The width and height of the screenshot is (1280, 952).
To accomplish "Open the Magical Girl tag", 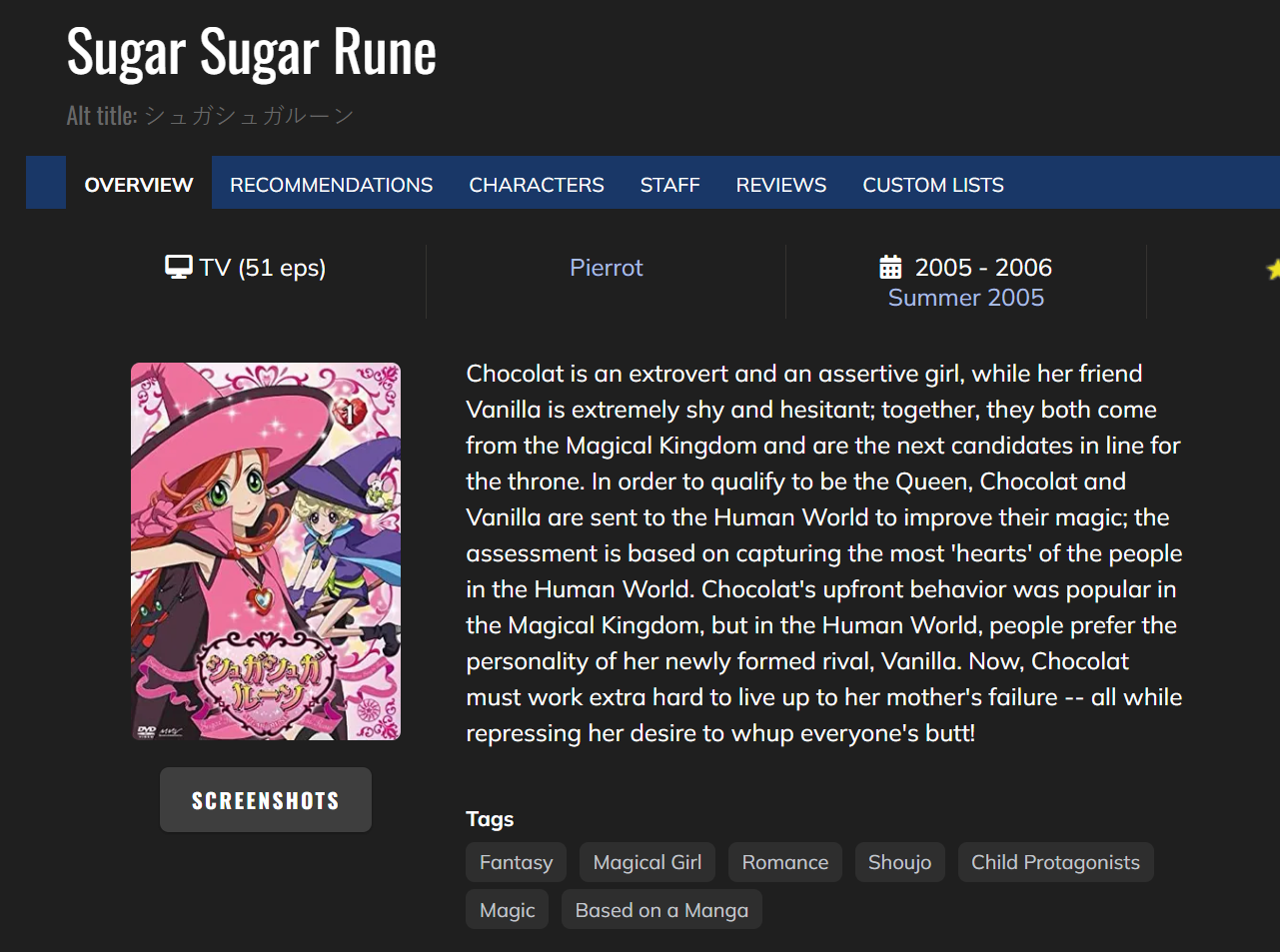I will pos(647,862).
